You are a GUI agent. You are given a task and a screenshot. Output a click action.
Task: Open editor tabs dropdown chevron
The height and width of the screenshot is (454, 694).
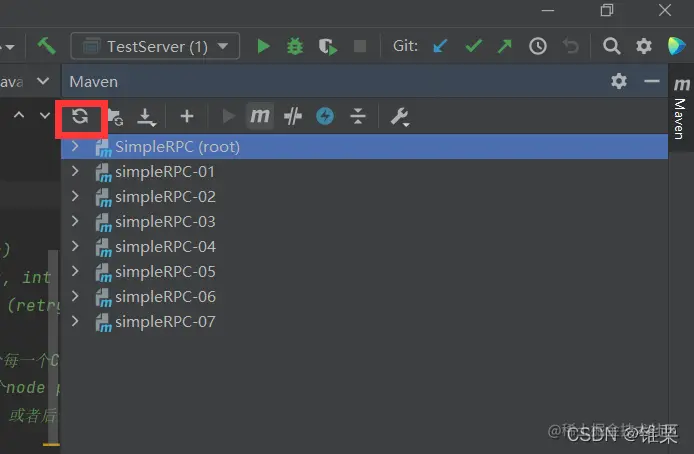(43, 81)
